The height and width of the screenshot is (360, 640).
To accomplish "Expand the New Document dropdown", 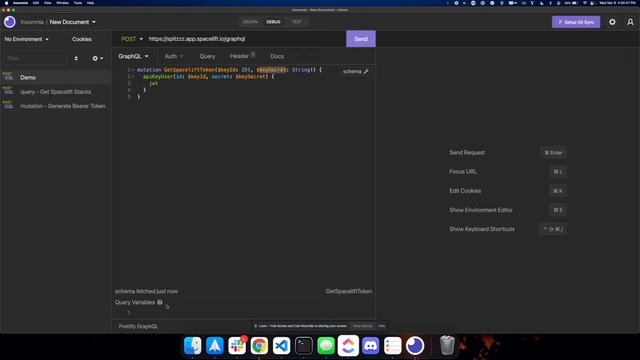I will (x=73, y=22).
